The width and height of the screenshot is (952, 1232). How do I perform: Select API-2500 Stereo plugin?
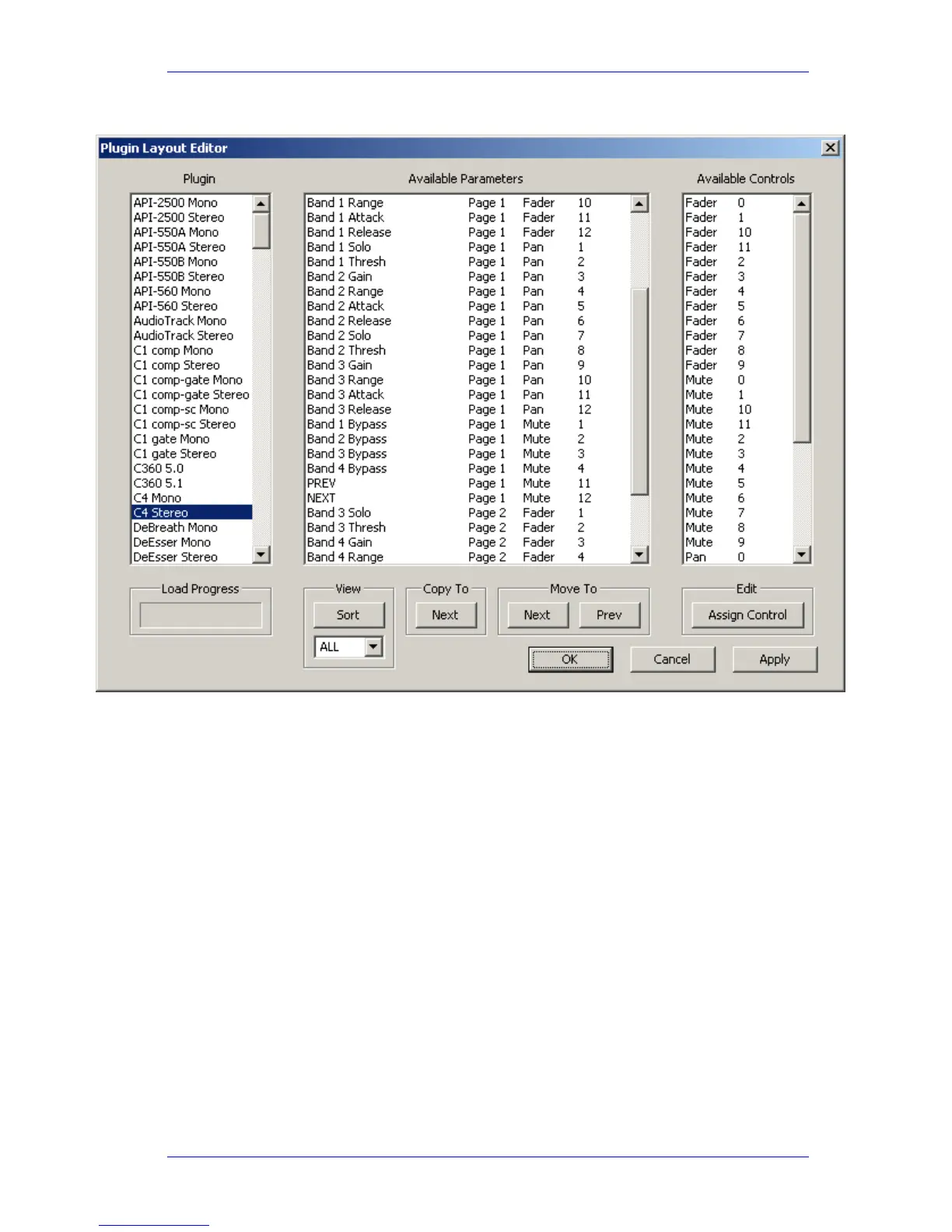point(192,218)
